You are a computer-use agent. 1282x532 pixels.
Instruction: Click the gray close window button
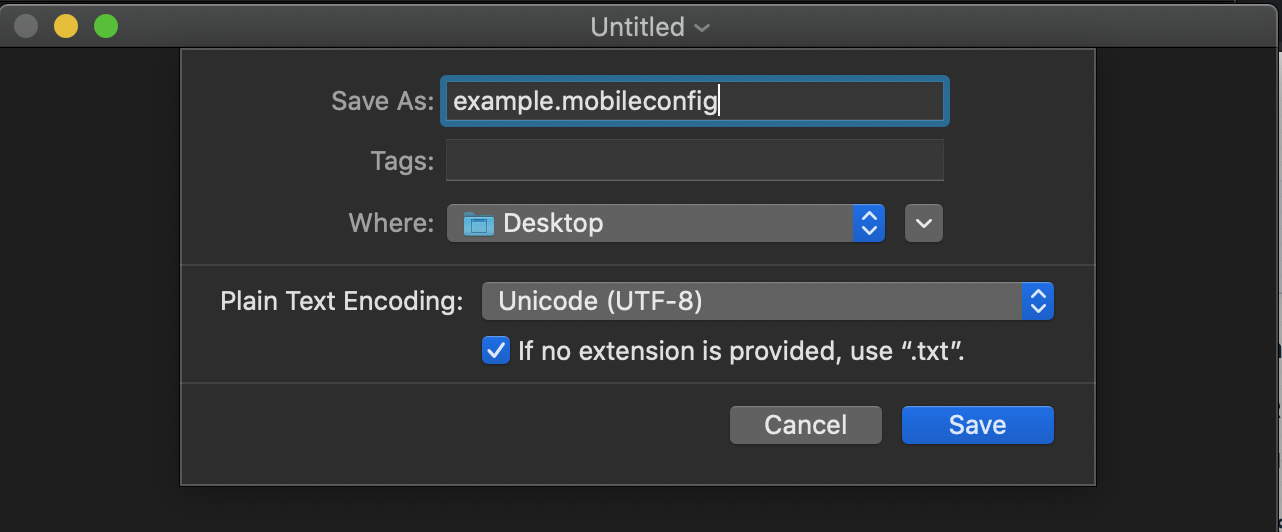(26, 27)
